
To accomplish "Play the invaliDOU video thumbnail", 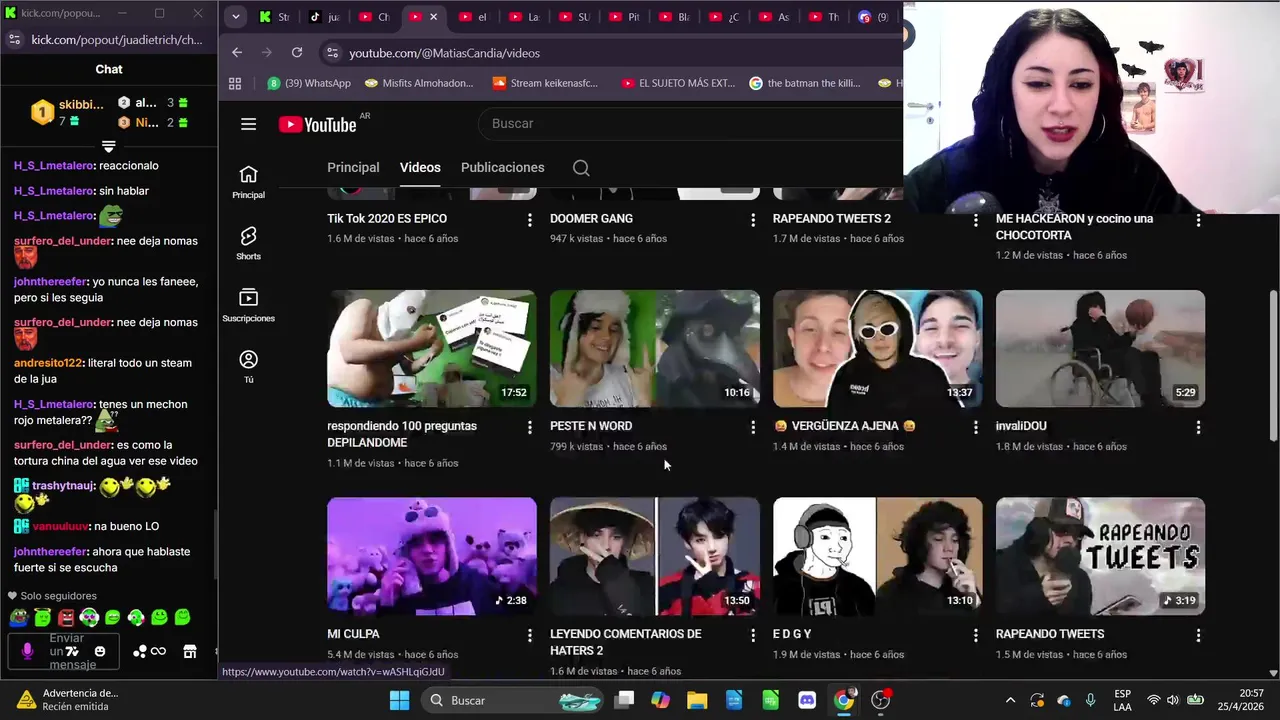I will (1100, 349).
